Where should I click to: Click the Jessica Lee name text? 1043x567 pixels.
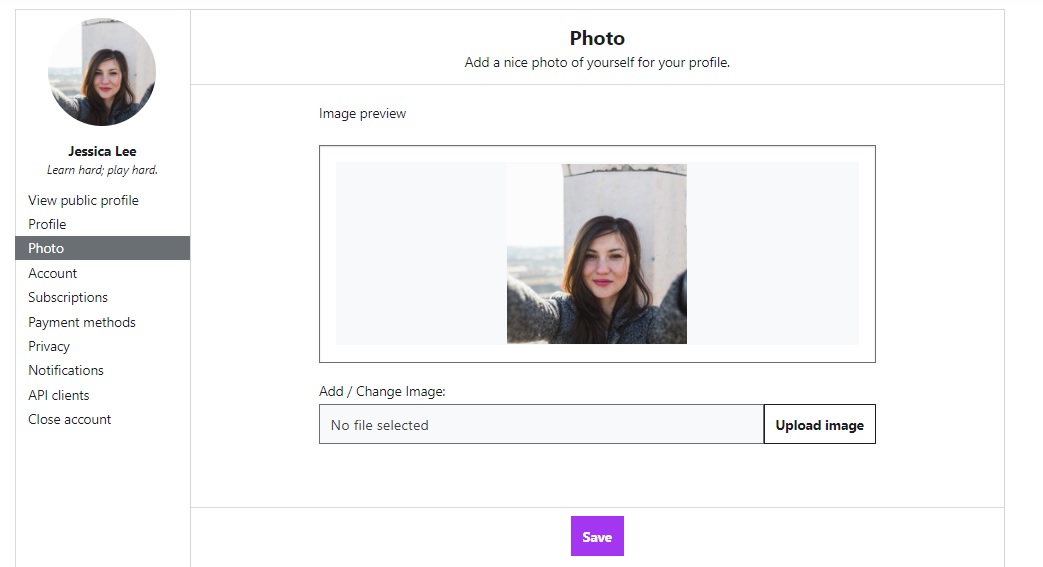pyautogui.click(x=102, y=151)
